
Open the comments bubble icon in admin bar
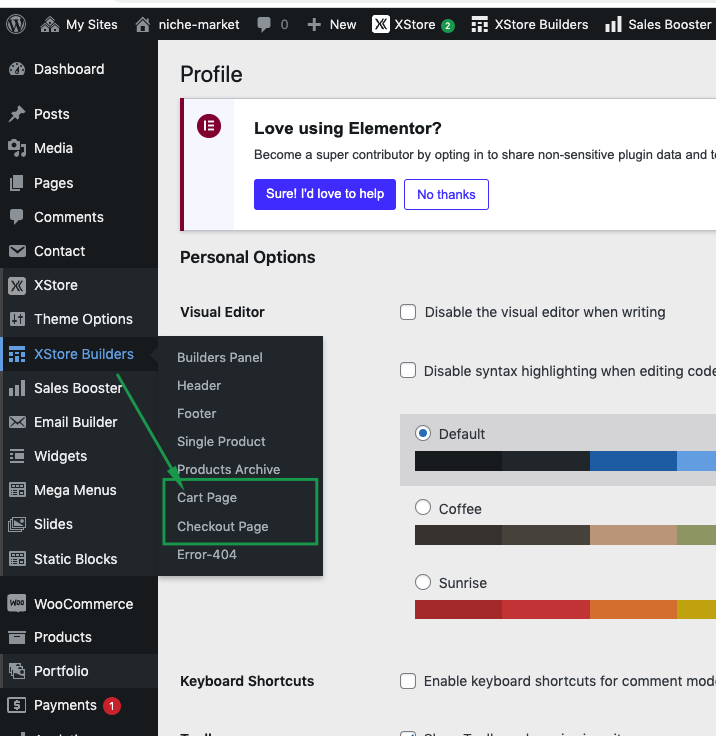[264, 24]
